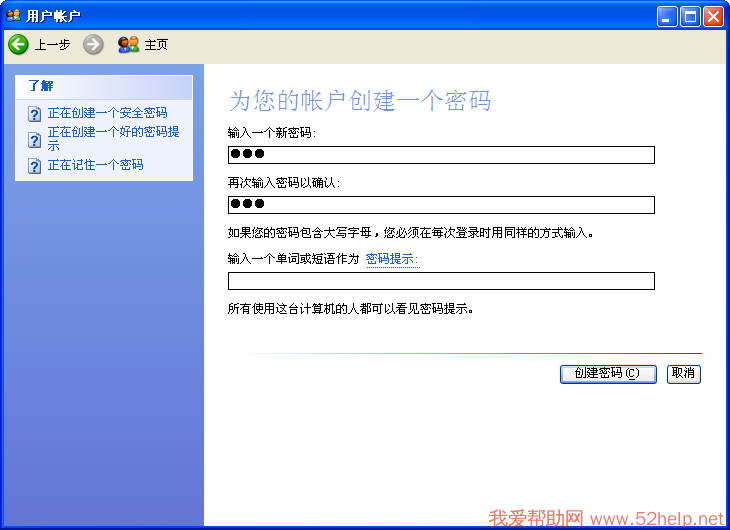Focus the 输入一个新密码 password field
This screenshot has width=730, height=530.
441,155
